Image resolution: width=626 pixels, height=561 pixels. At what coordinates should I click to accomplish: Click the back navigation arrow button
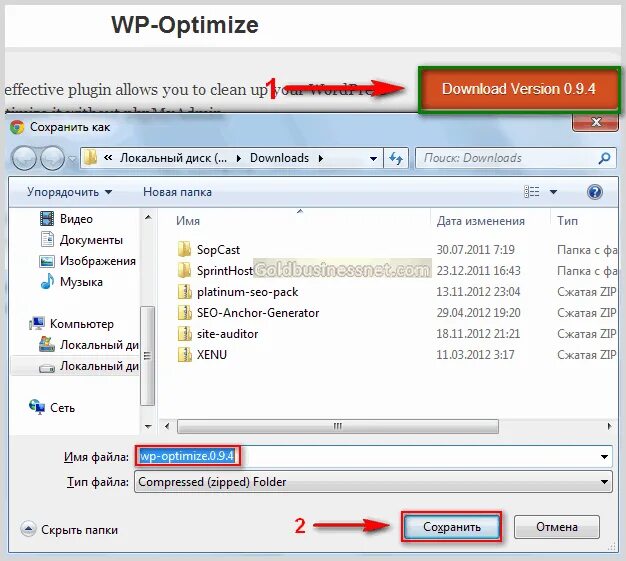pyautogui.click(x=24, y=158)
